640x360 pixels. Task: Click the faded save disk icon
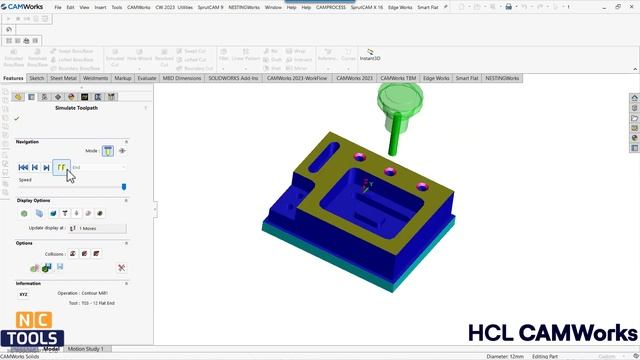pyautogui.click(x=60, y=267)
